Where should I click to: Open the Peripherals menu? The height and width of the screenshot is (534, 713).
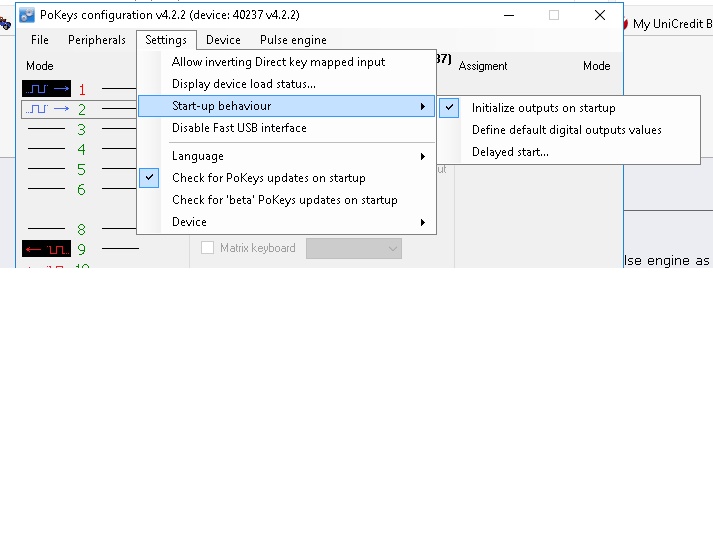pyautogui.click(x=97, y=40)
